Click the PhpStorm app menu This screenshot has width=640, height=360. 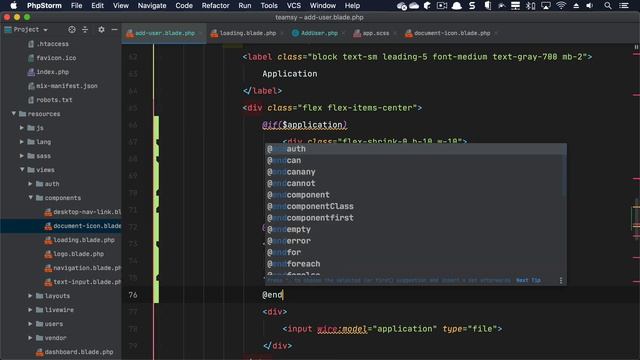point(44,6)
